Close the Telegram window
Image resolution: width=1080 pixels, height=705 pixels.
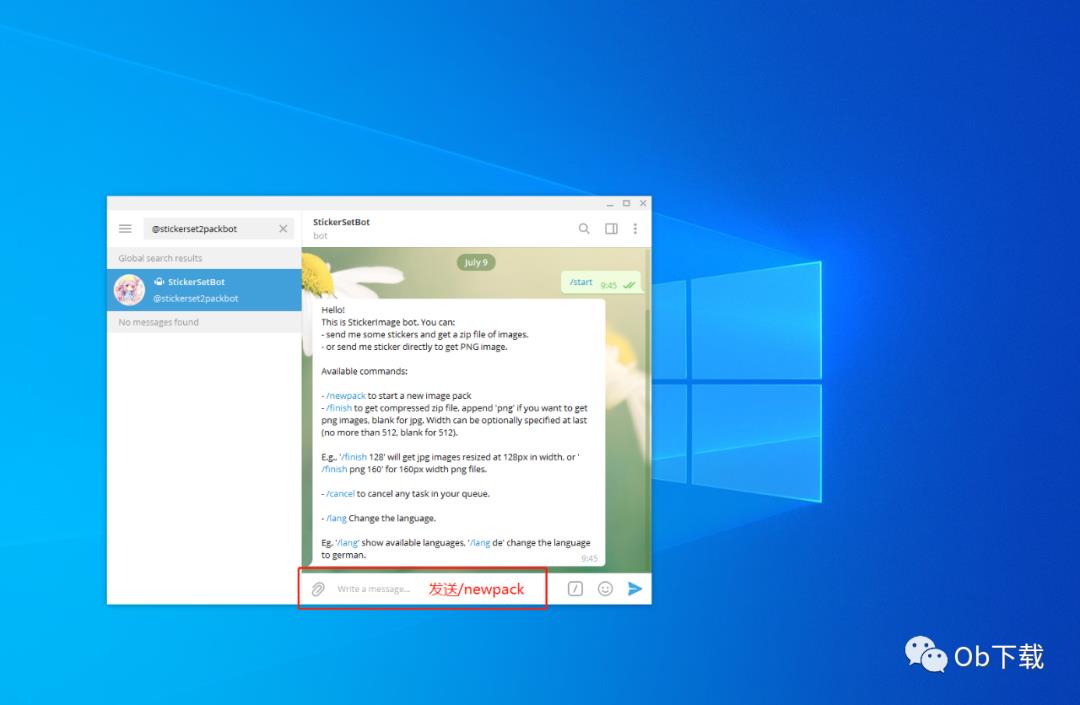(x=643, y=204)
